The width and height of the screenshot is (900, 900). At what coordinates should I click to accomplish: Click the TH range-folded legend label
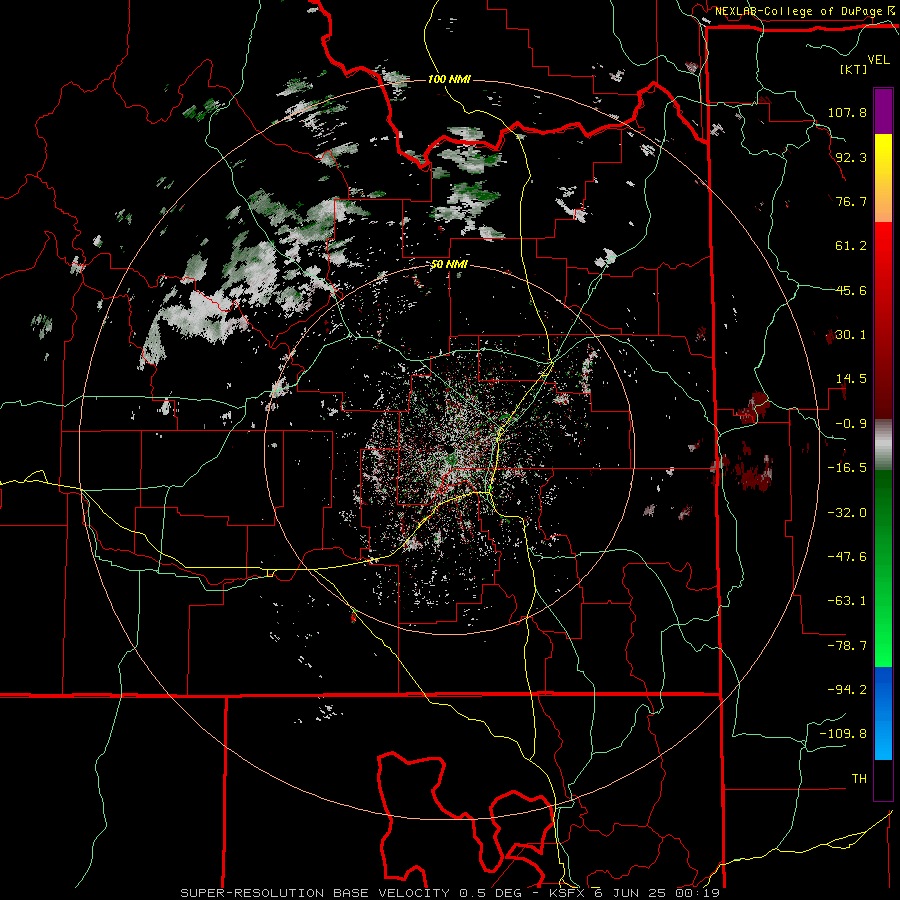(x=859, y=779)
